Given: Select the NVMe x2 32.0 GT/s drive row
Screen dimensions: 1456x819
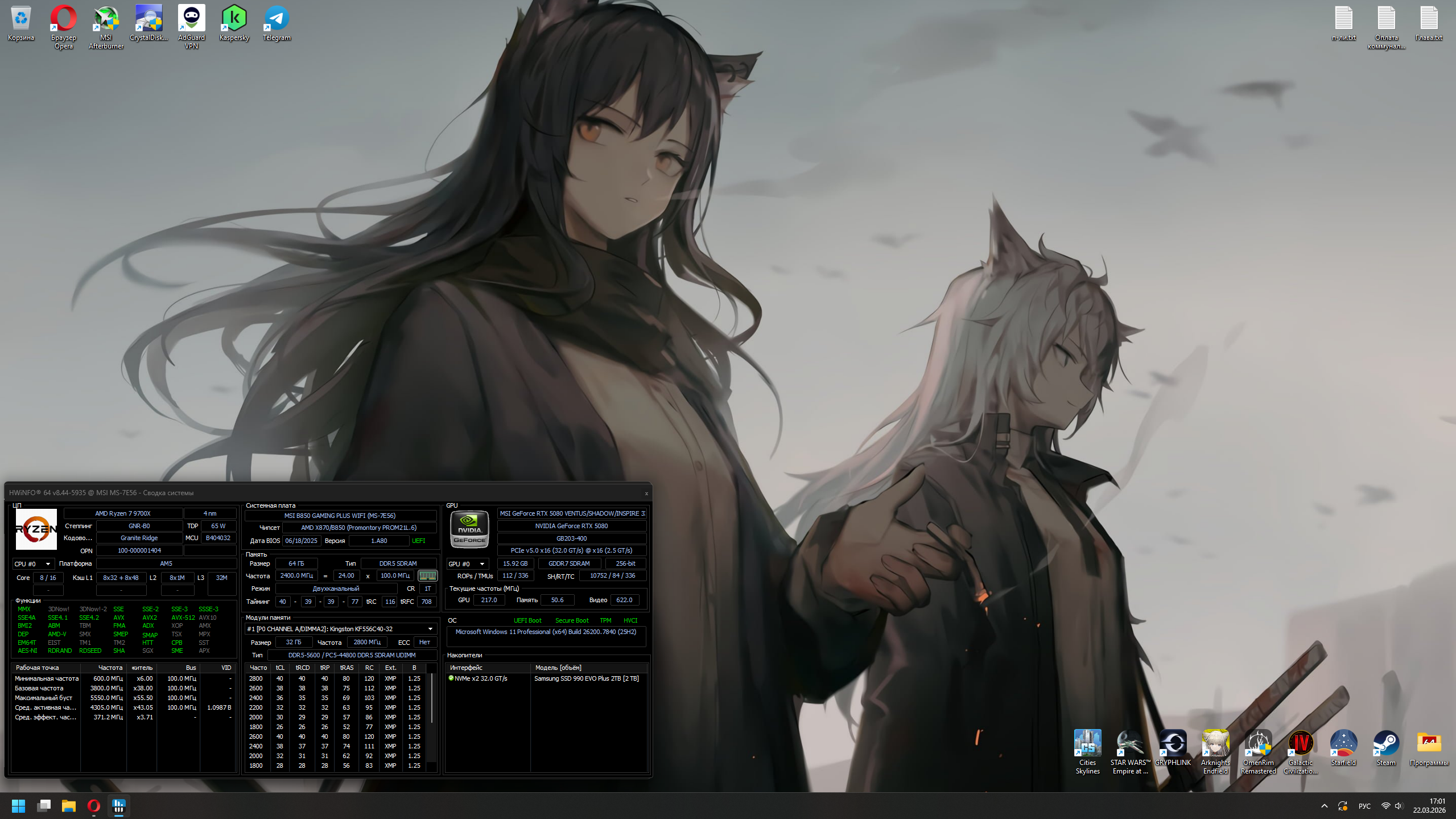Looking at the screenshot, I should tap(481, 678).
